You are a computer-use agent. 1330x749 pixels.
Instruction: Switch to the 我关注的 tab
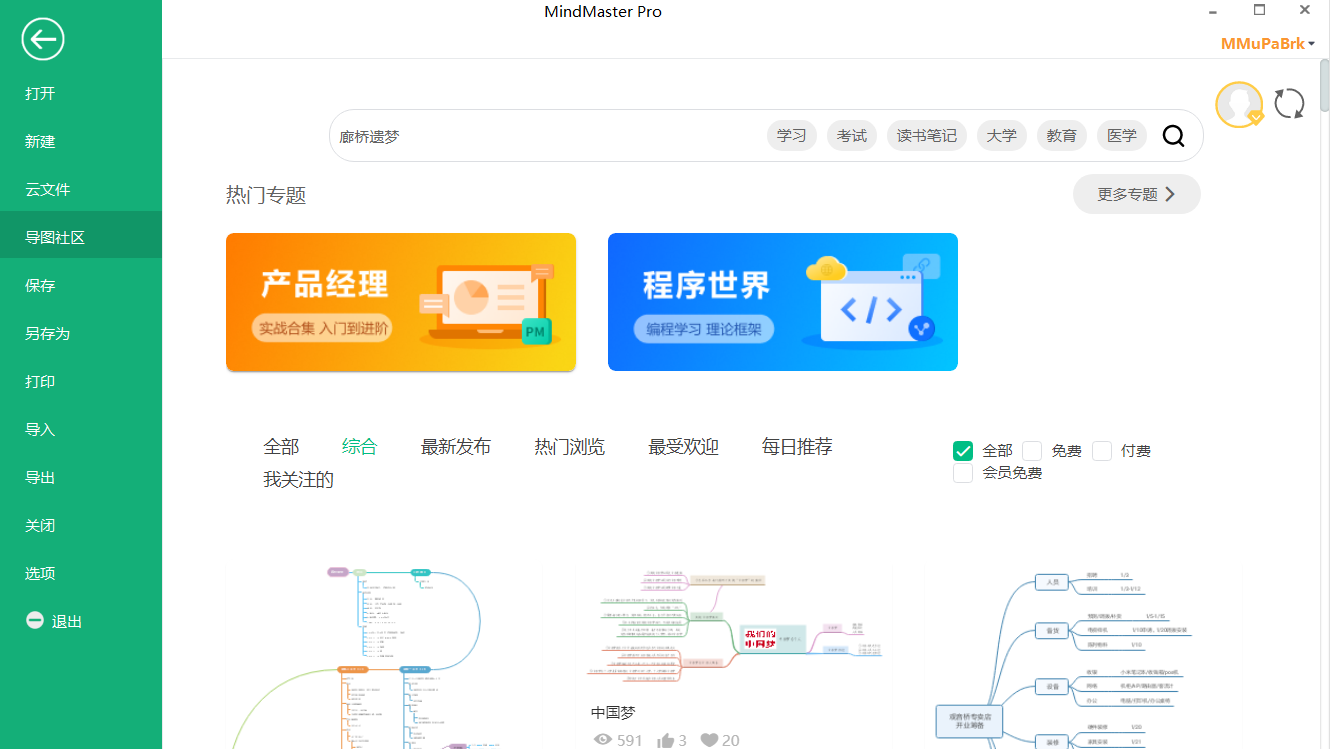299,480
